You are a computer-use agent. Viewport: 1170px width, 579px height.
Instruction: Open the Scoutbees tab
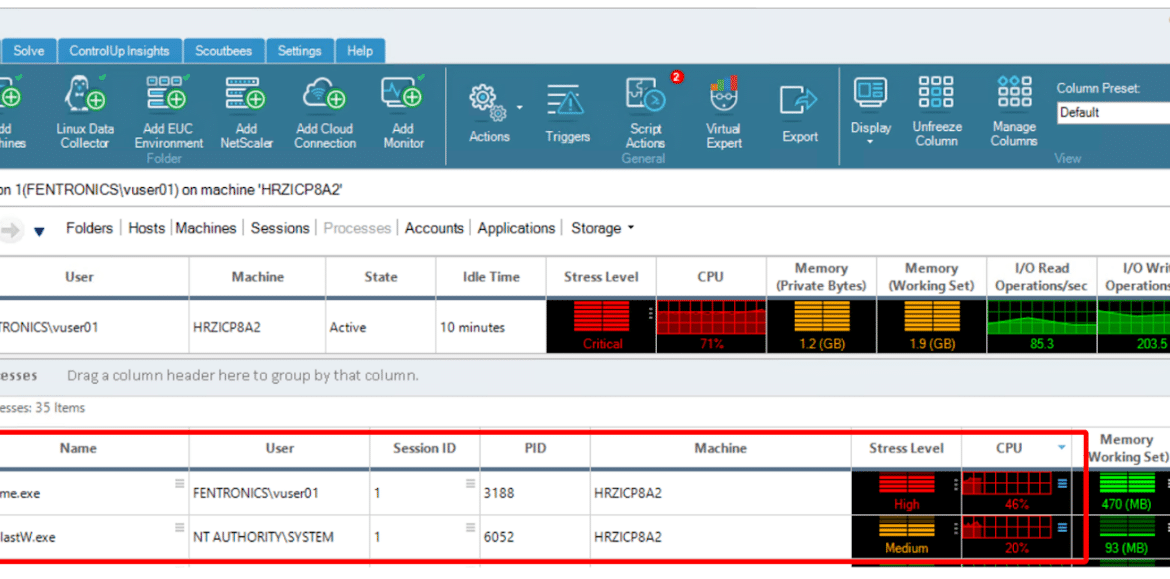click(224, 51)
